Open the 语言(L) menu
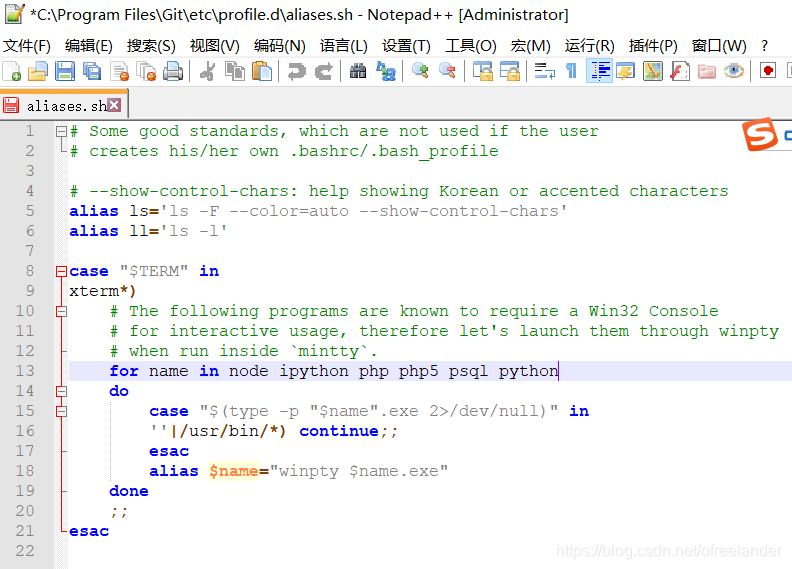The image size is (792, 569). coord(343,46)
